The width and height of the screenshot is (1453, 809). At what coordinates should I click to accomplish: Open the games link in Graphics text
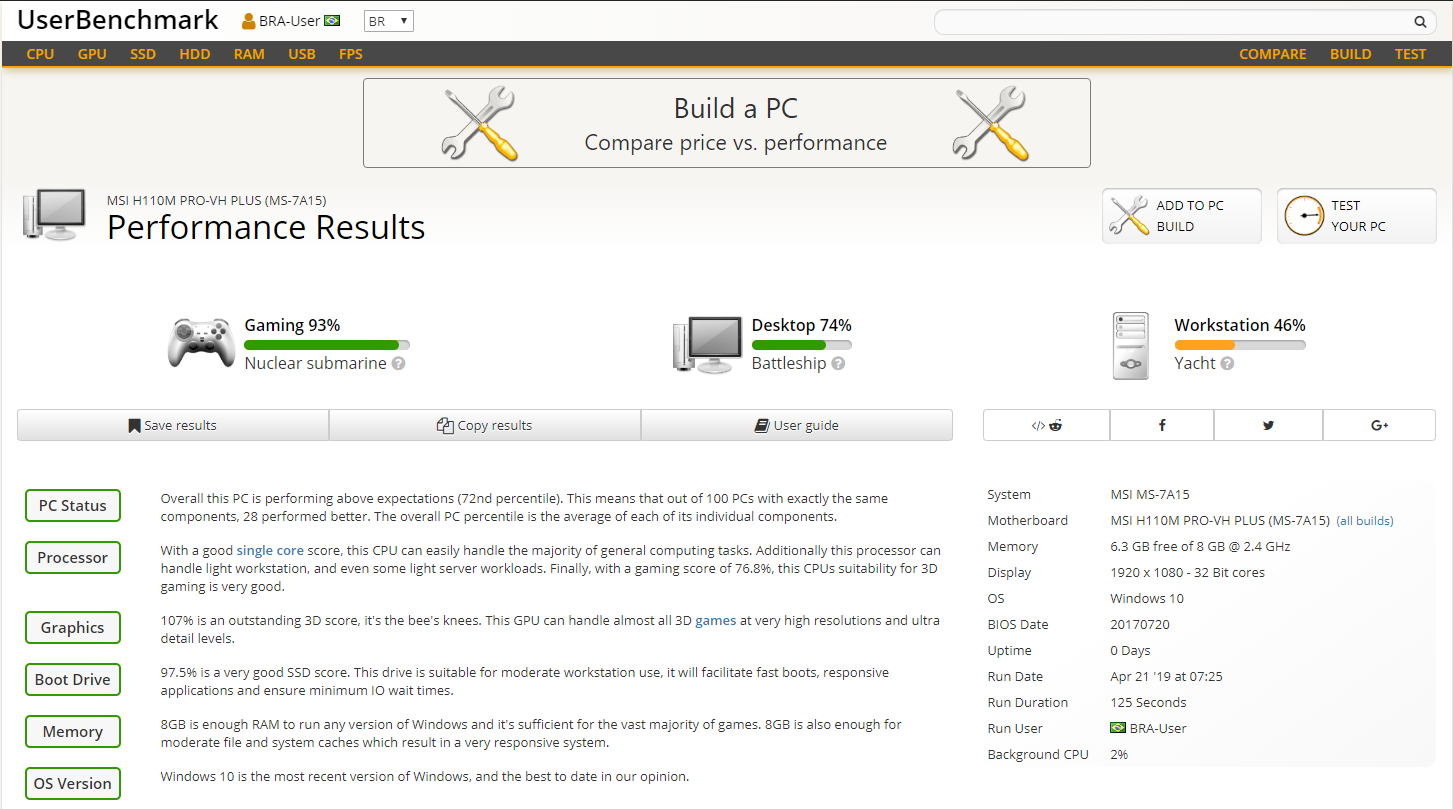coord(716,621)
